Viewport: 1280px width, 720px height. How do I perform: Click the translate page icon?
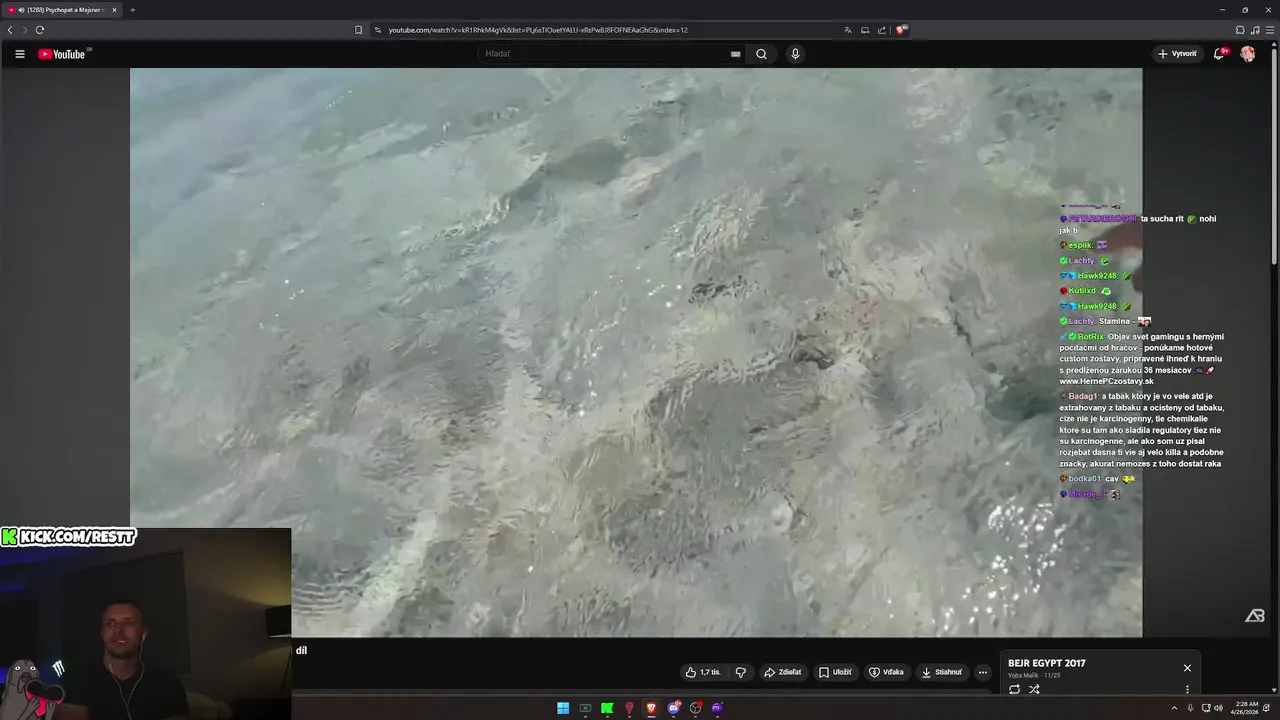[x=848, y=30]
